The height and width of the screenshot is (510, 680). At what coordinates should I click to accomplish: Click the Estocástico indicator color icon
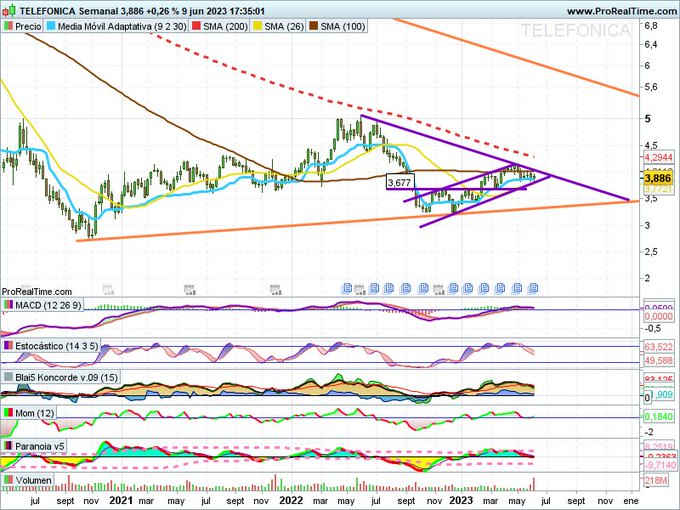pyautogui.click(x=8, y=346)
